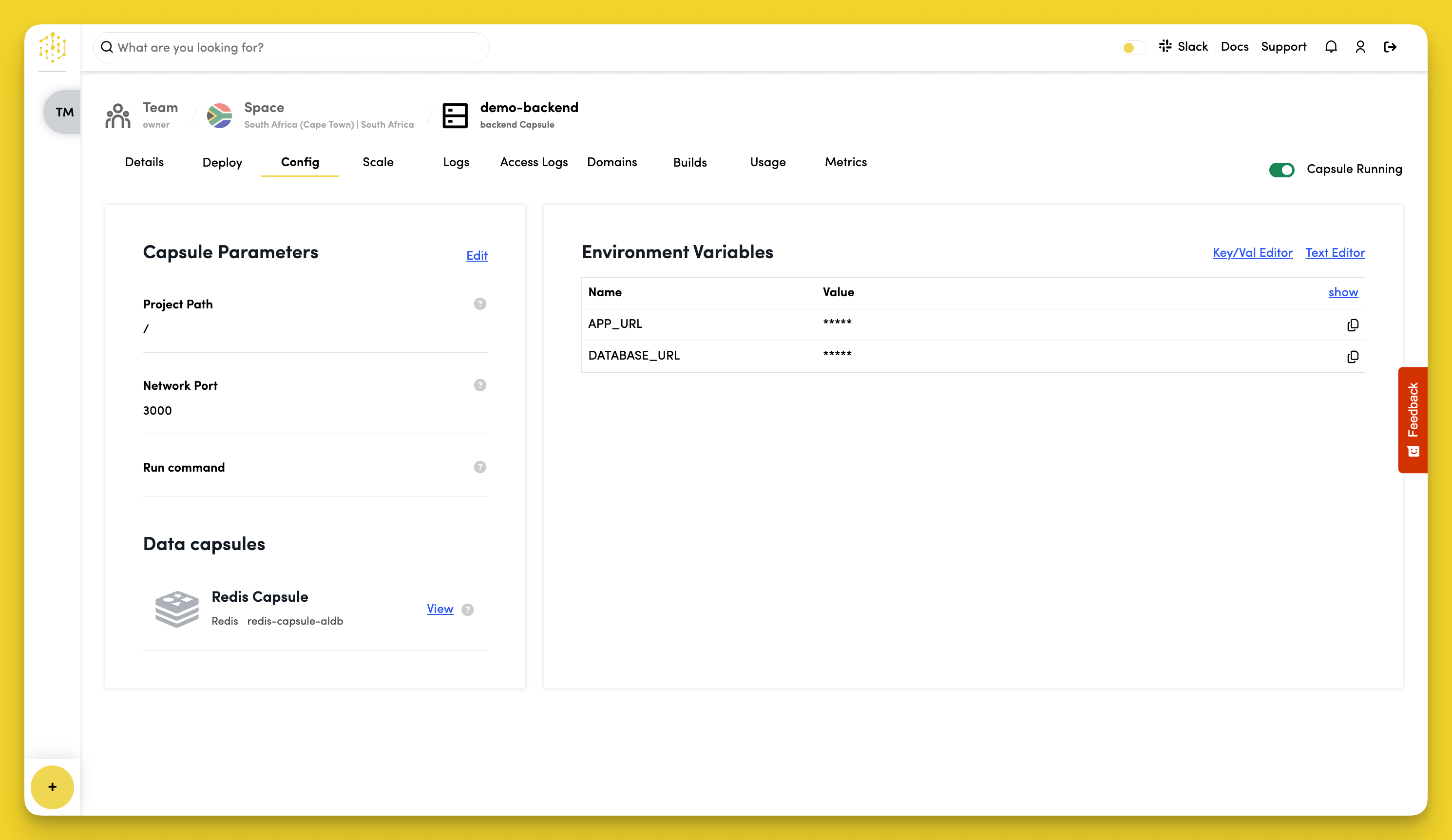Open the Access Logs tab
1452x840 pixels.
(x=534, y=162)
